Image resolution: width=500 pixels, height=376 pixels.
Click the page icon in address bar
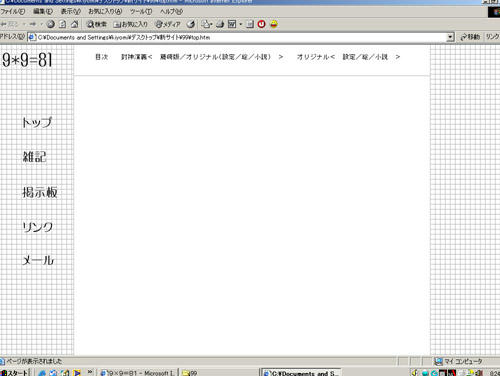(x=32, y=37)
